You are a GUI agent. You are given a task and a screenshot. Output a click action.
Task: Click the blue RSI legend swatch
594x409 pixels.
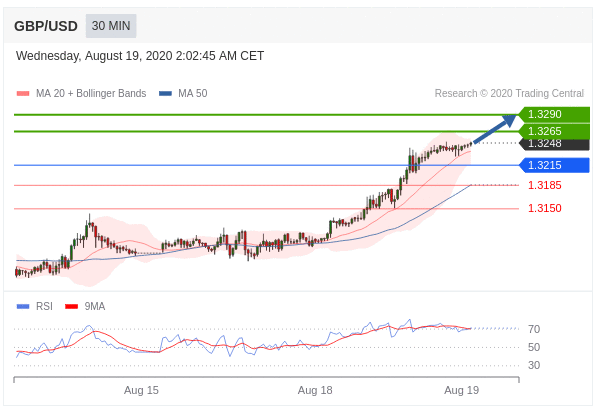23,306
